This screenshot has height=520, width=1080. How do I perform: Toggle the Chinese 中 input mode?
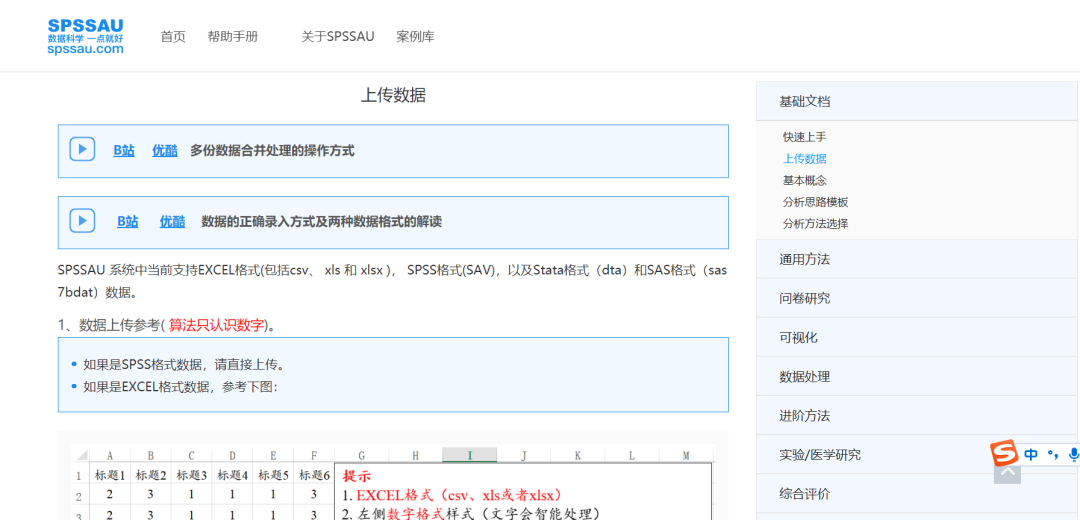pyautogui.click(x=1031, y=454)
